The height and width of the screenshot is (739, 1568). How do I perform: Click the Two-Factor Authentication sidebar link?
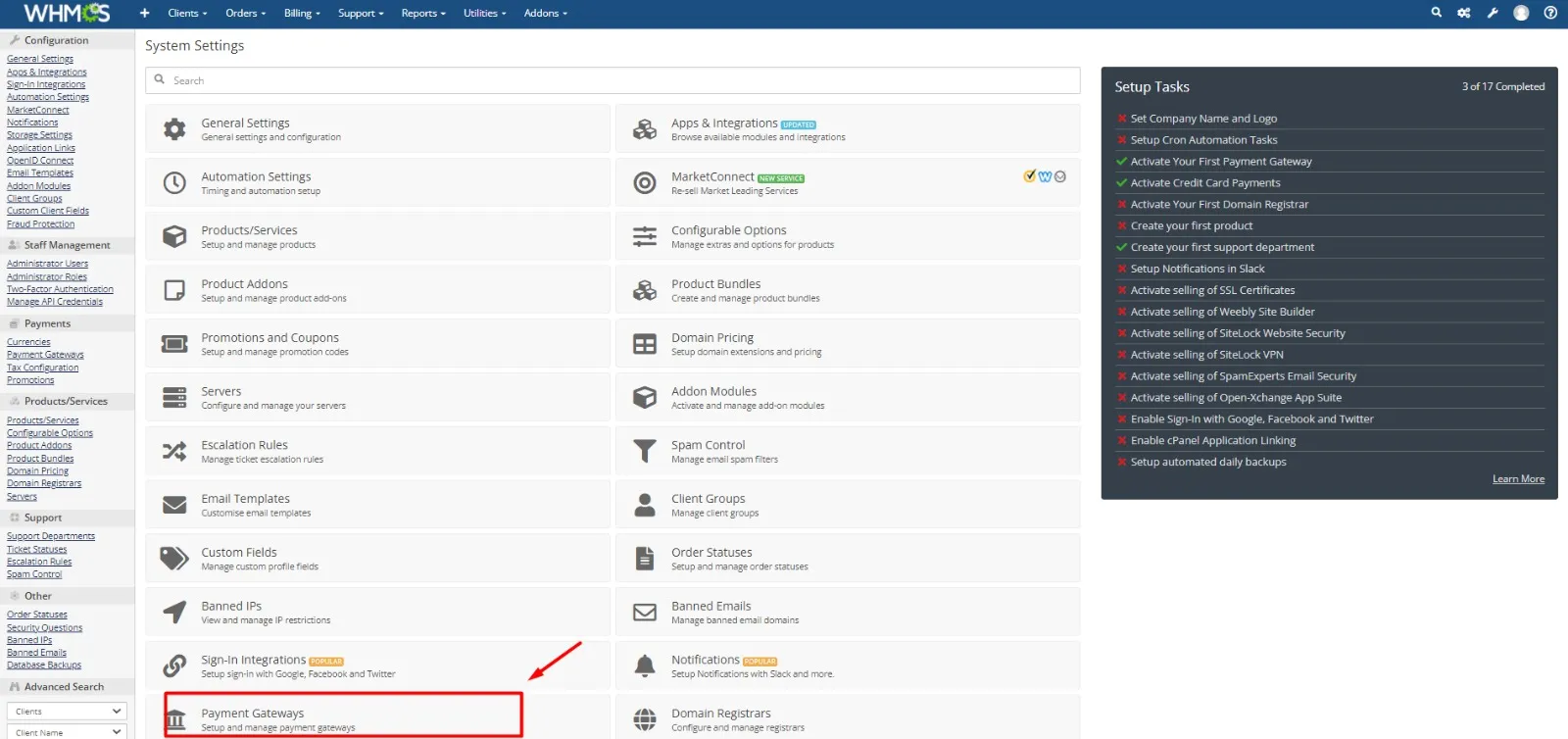60,289
